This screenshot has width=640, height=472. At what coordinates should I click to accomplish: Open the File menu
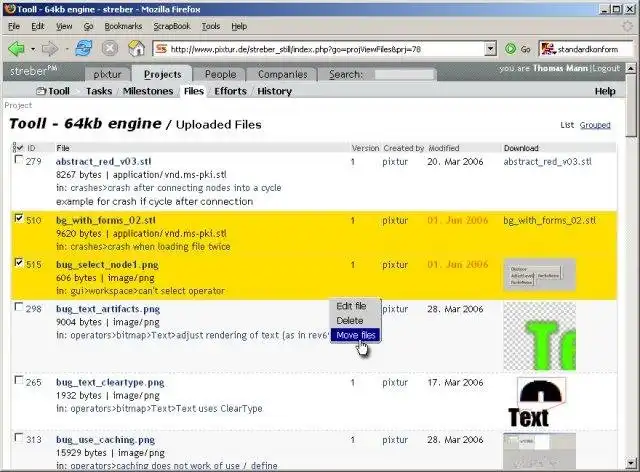tap(14, 26)
